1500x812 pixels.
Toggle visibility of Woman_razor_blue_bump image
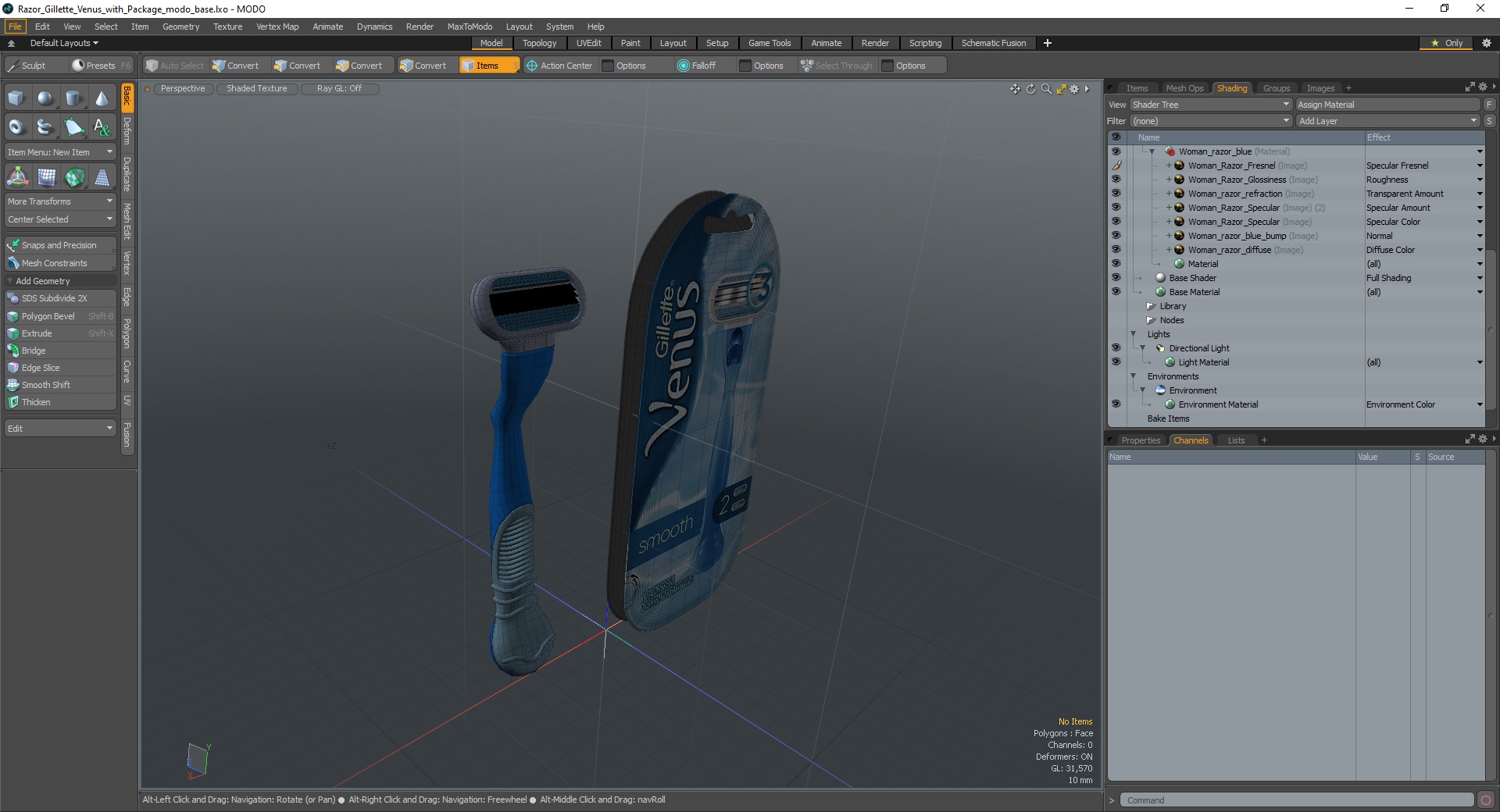(x=1116, y=236)
